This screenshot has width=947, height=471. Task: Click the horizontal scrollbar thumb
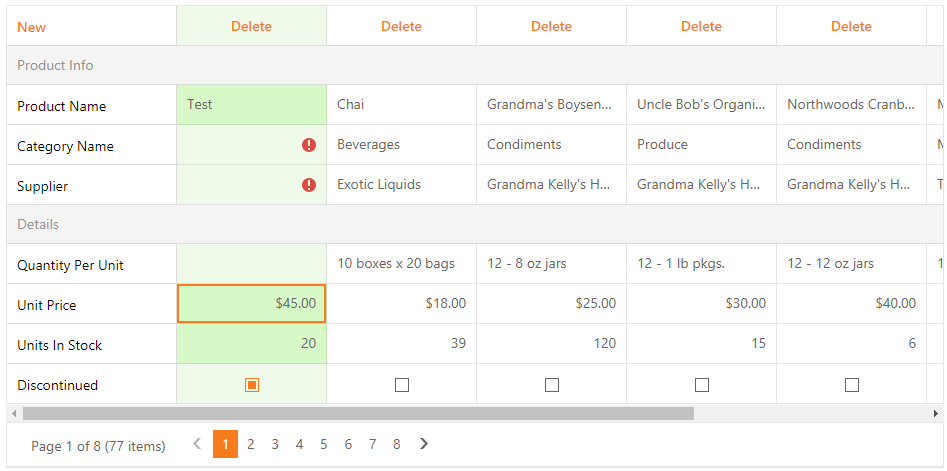tap(358, 414)
